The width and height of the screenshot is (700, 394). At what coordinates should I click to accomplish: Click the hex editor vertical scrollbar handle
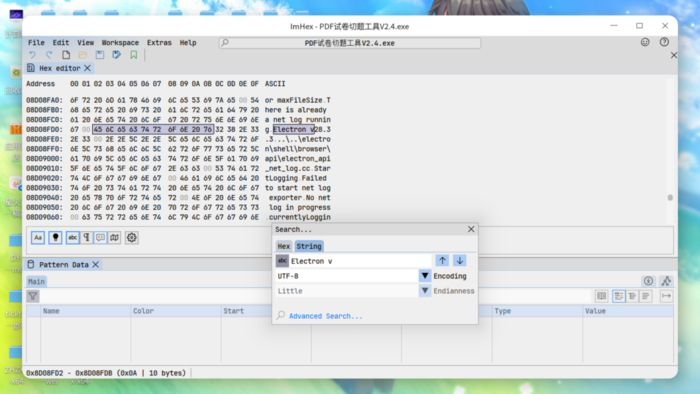pos(670,198)
